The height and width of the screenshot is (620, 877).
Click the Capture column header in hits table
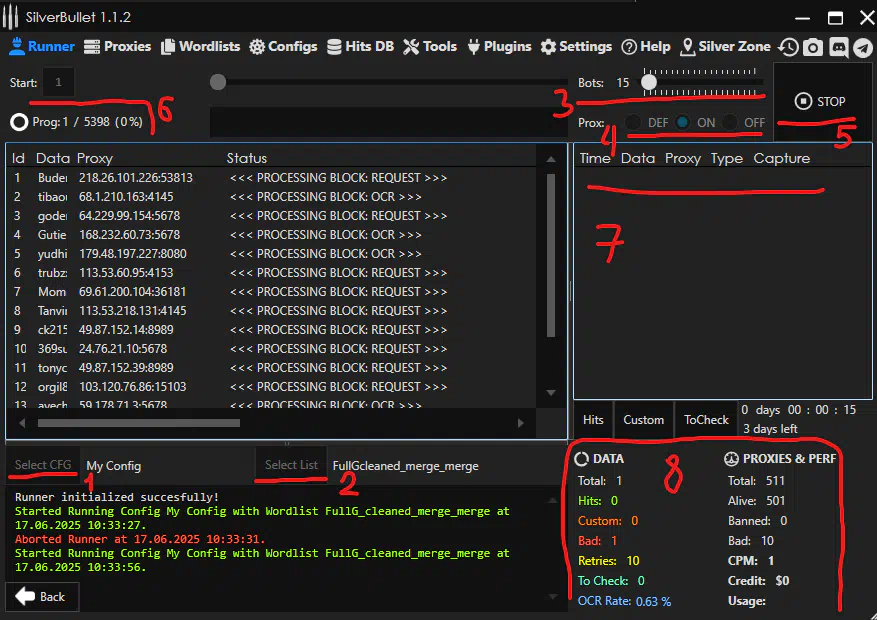781,158
